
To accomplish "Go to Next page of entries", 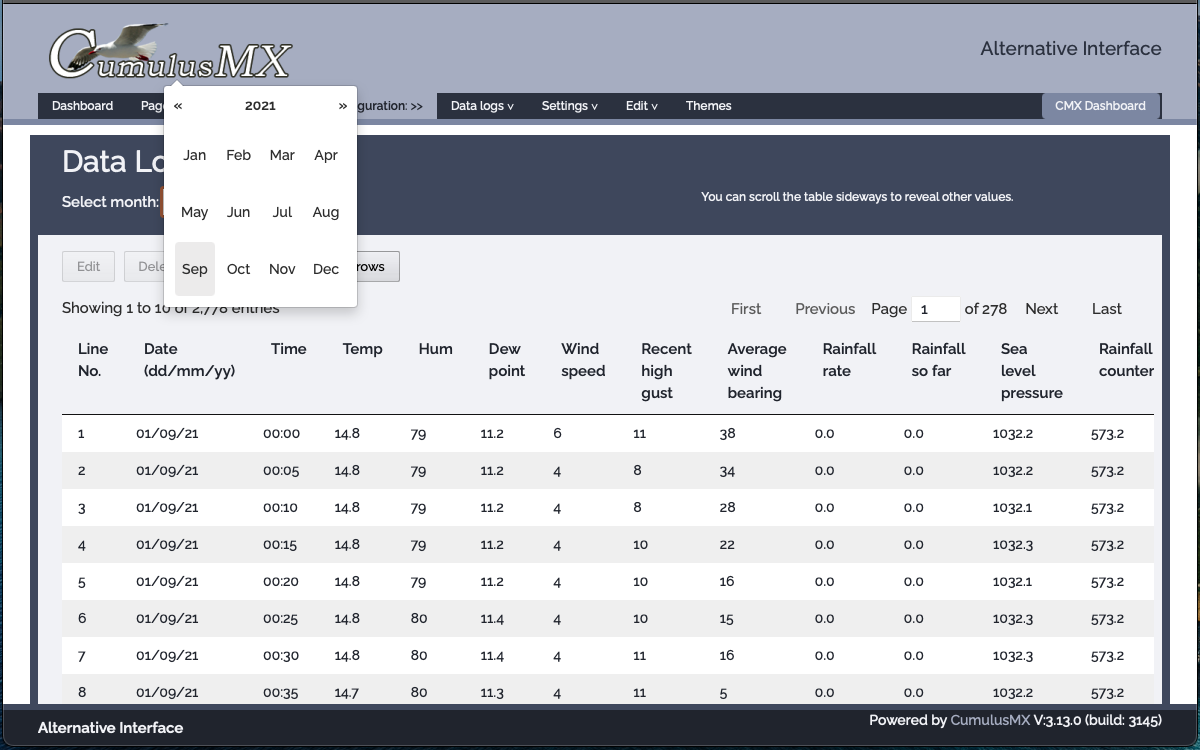I will click(1041, 309).
